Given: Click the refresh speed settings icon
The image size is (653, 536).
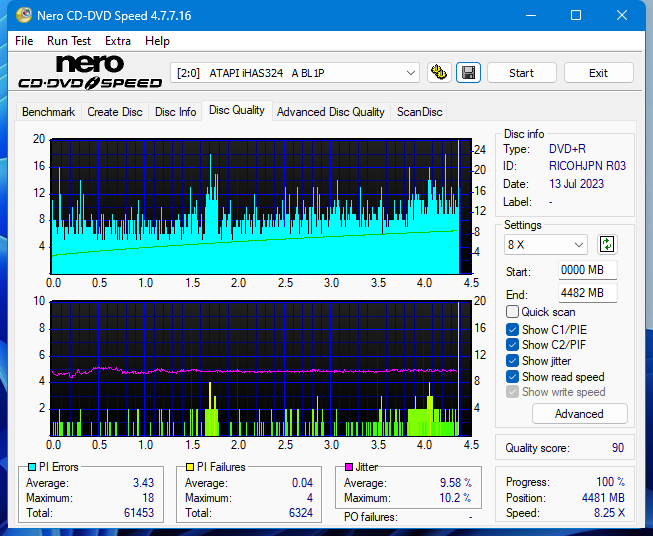Looking at the screenshot, I should tap(607, 244).
